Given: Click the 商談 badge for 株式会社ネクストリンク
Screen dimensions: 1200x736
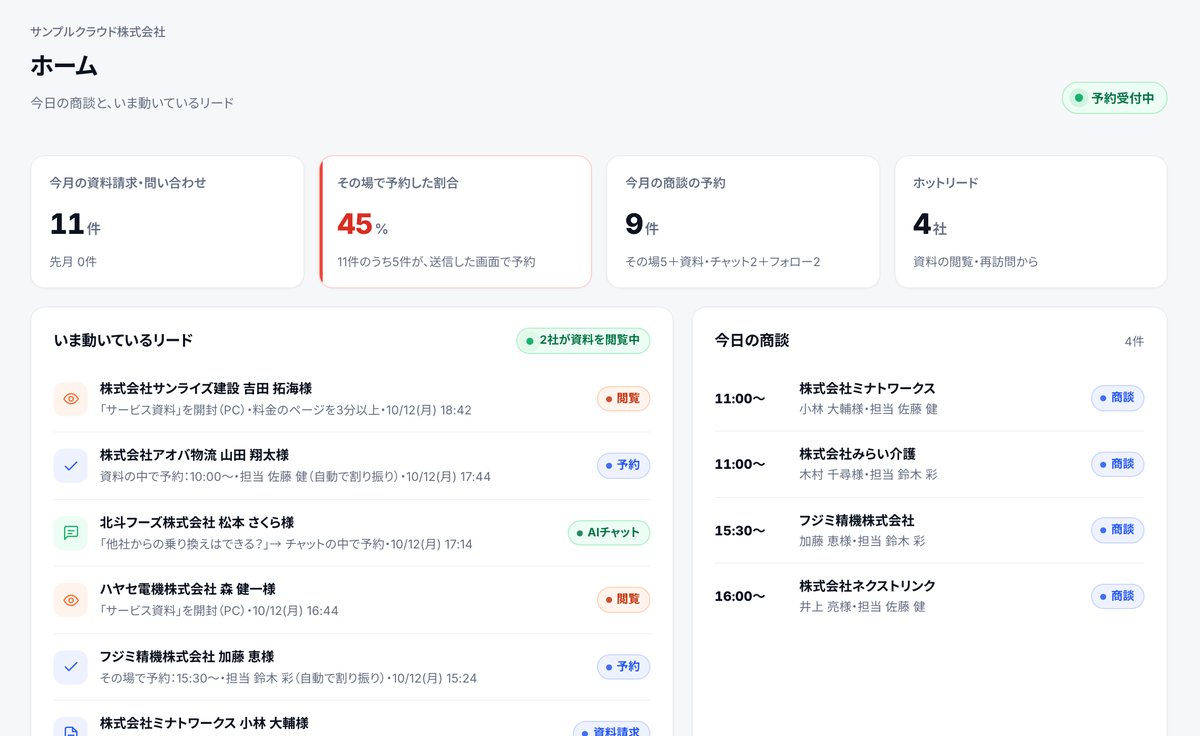Looking at the screenshot, I should (1117, 596).
